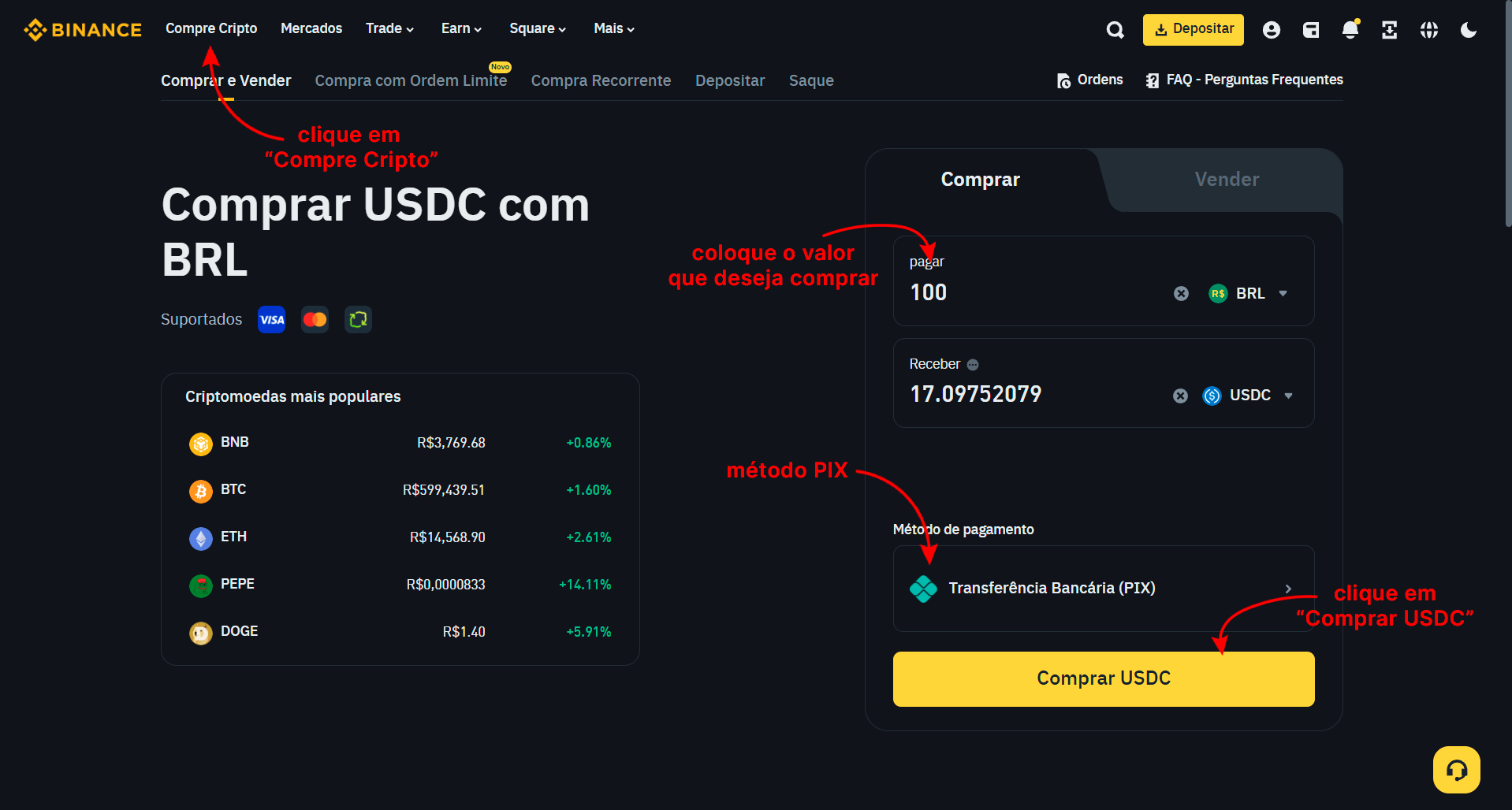This screenshot has width=1512, height=810.
Task: Switch to Compra Recorrente tab
Action: pyautogui.click(x=601, y=80)
